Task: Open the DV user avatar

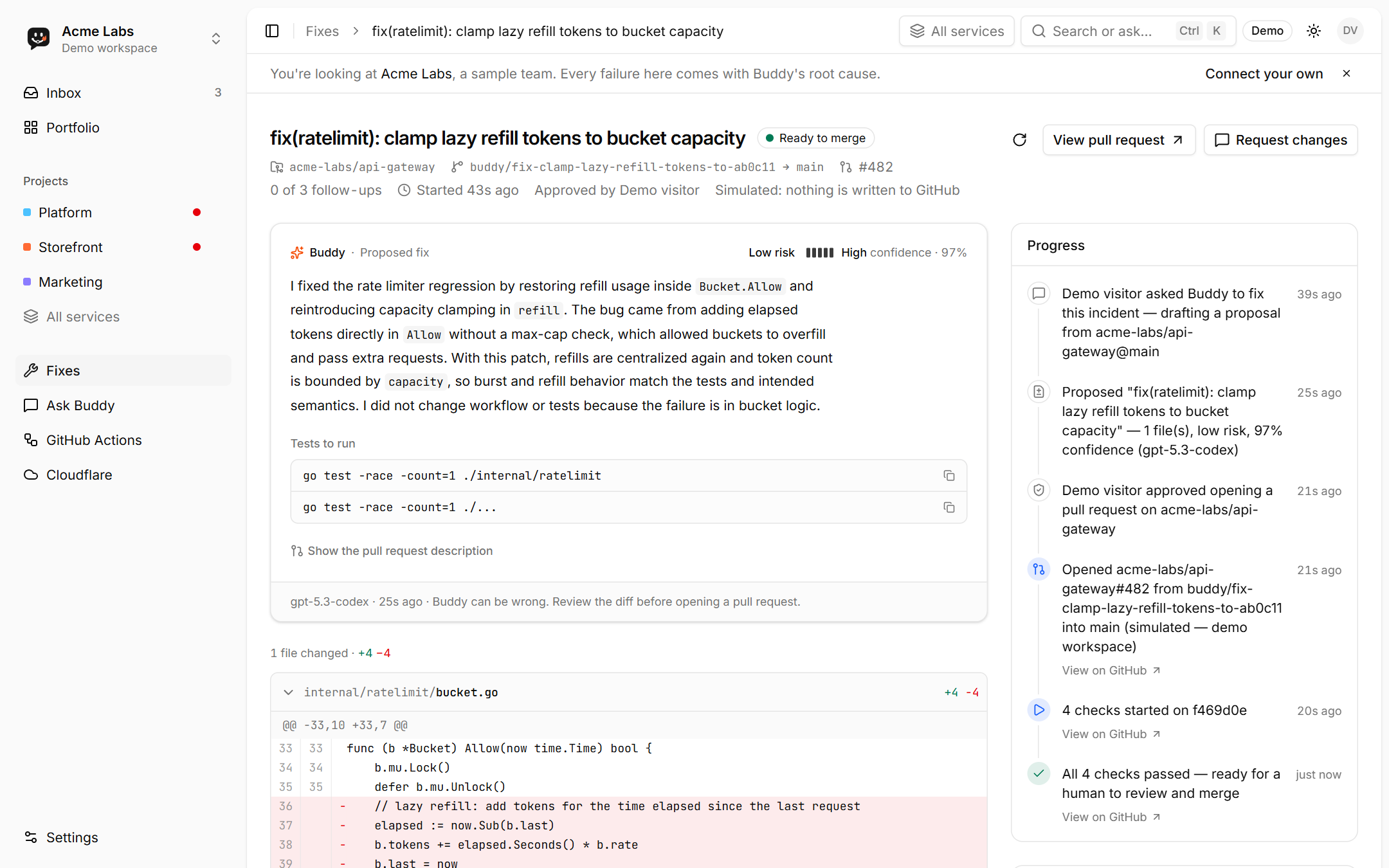Action: pos(1350,31)
